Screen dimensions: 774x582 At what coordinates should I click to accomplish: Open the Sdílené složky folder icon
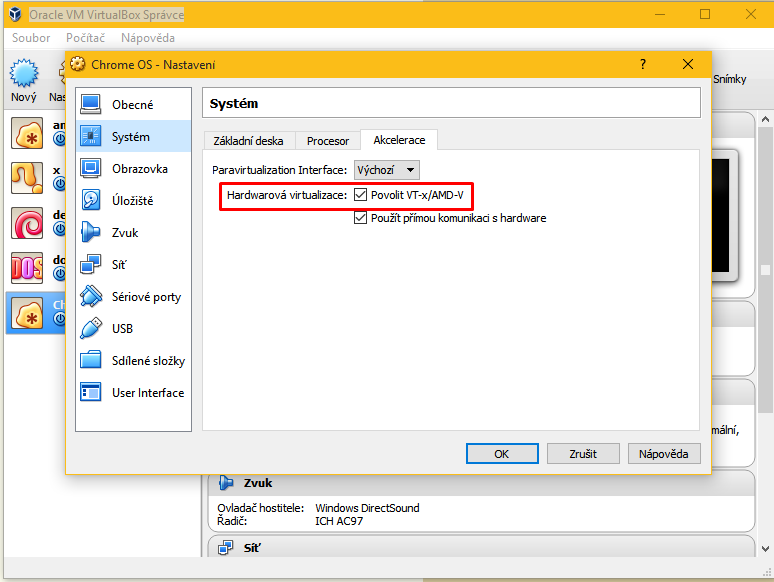coord(91,360)
